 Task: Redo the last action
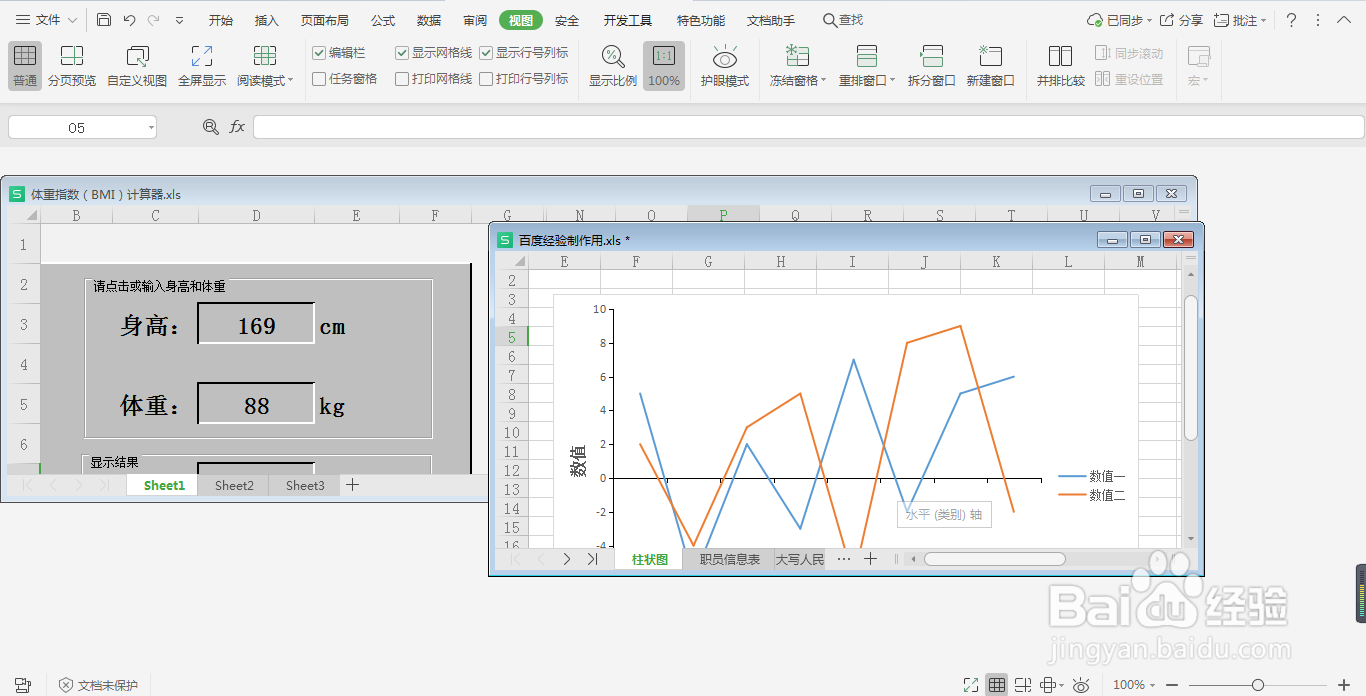coord(153,20)
